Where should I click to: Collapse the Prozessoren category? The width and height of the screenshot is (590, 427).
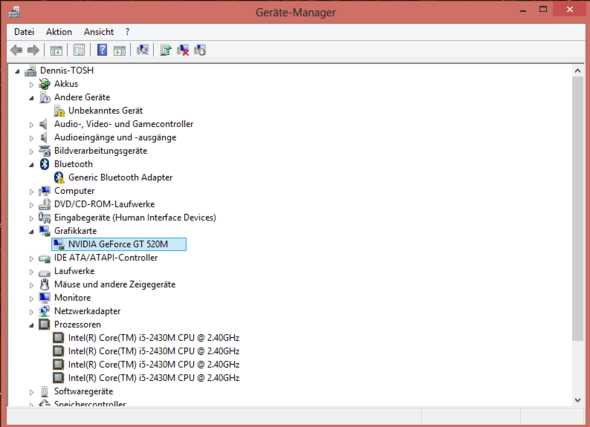tap(32, 325)
